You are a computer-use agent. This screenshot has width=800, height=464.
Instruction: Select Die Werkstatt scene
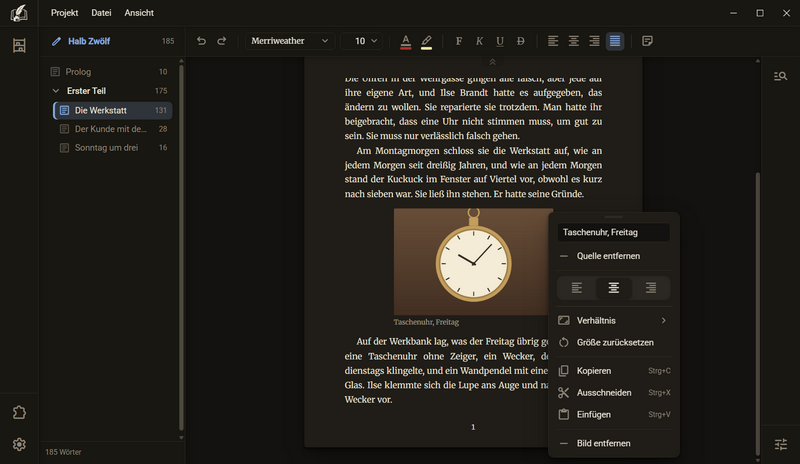click(113, 110)
